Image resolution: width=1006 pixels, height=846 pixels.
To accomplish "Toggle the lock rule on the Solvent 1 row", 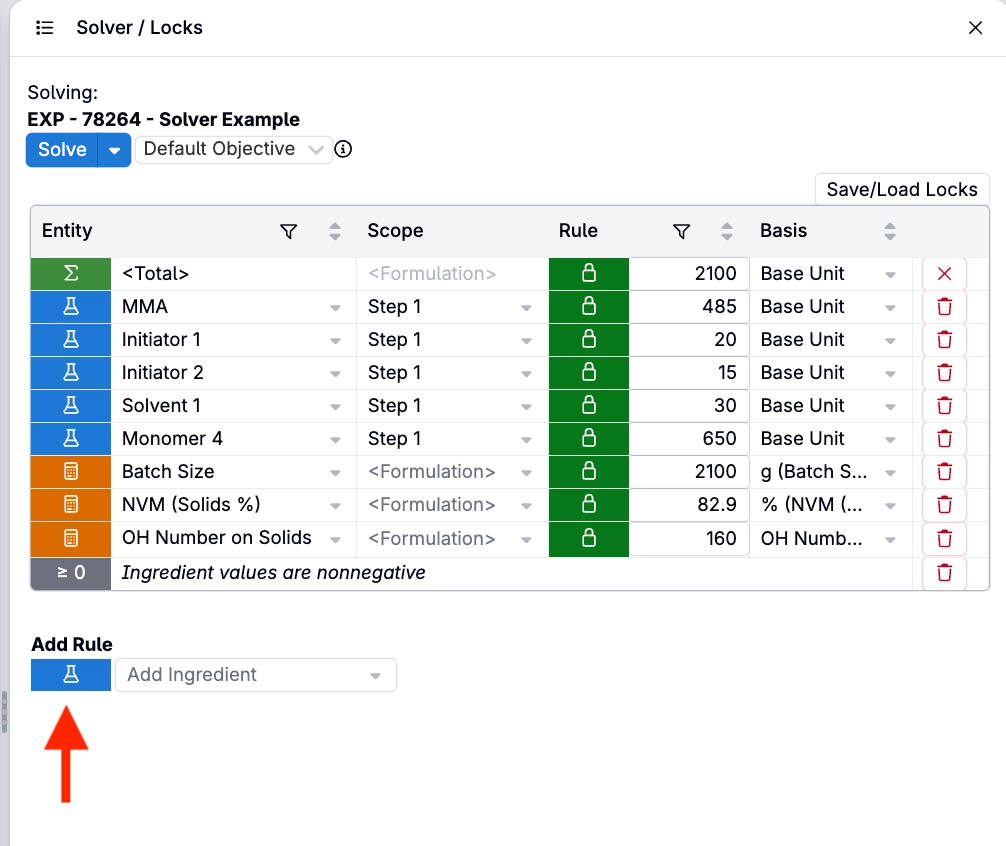I will (588, 406).
